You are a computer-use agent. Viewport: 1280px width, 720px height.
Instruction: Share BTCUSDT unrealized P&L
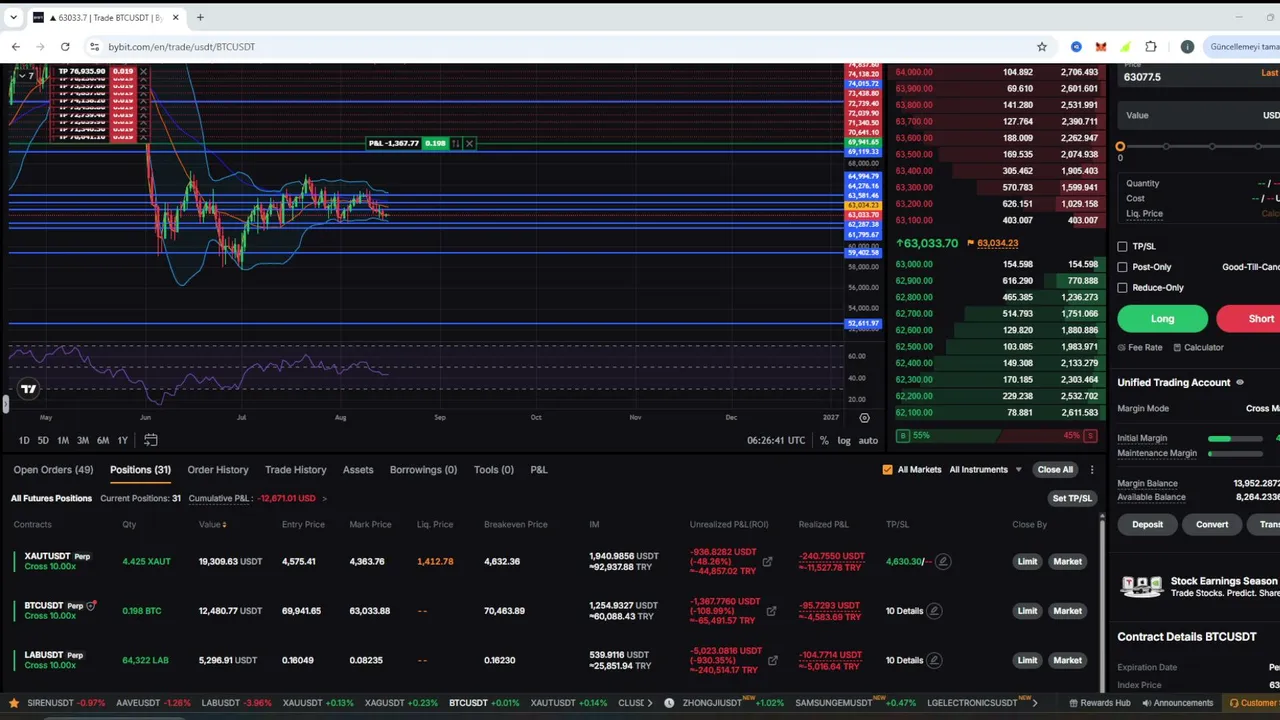point(771,611)
